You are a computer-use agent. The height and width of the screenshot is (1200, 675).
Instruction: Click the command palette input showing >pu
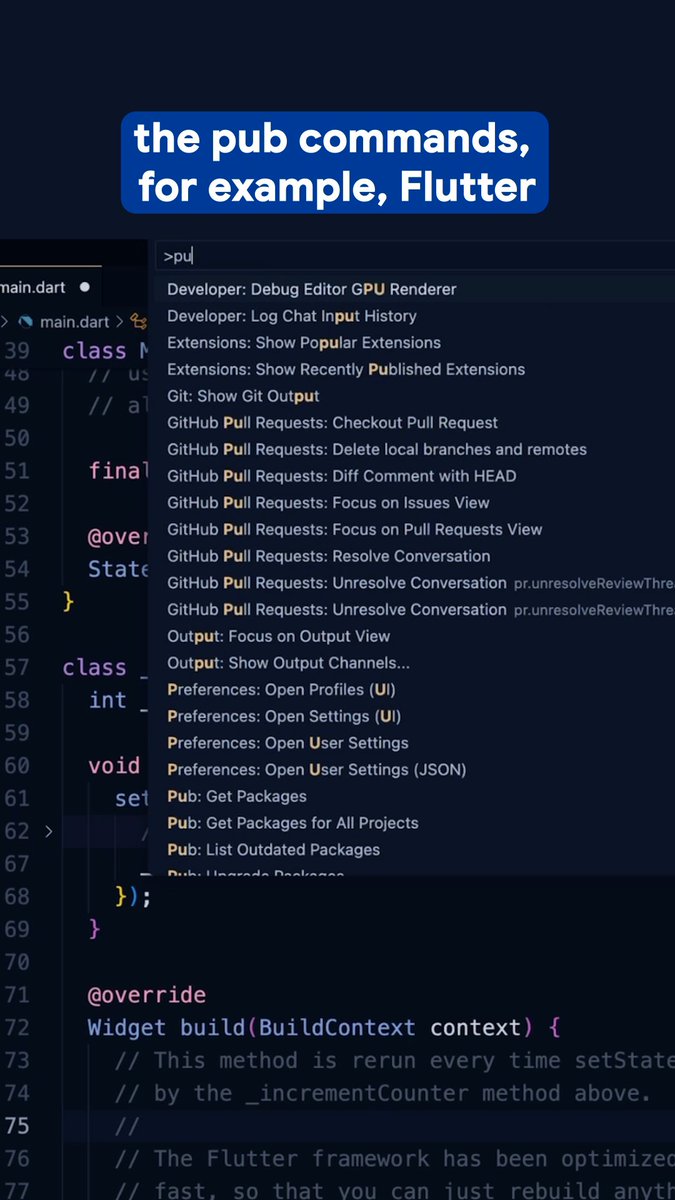[415, 256]
